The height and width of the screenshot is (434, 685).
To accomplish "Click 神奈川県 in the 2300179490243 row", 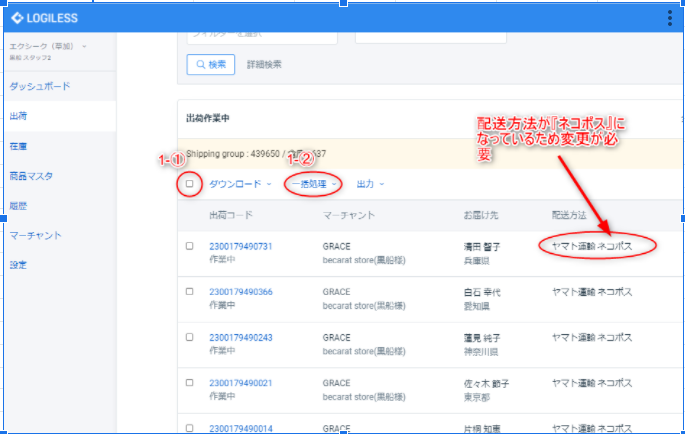I will pyautogui.click(x=481, y=352).
